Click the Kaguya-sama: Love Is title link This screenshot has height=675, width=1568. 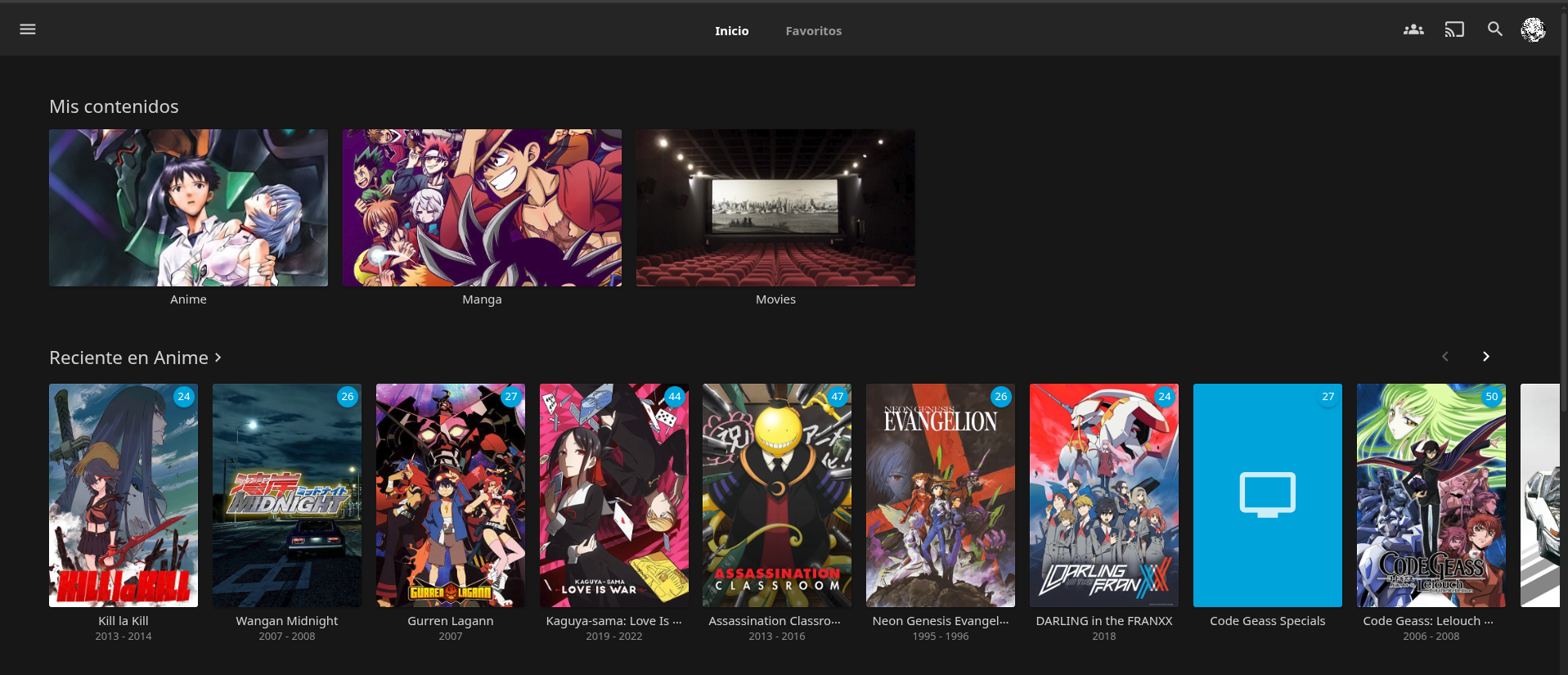point(614,621)
